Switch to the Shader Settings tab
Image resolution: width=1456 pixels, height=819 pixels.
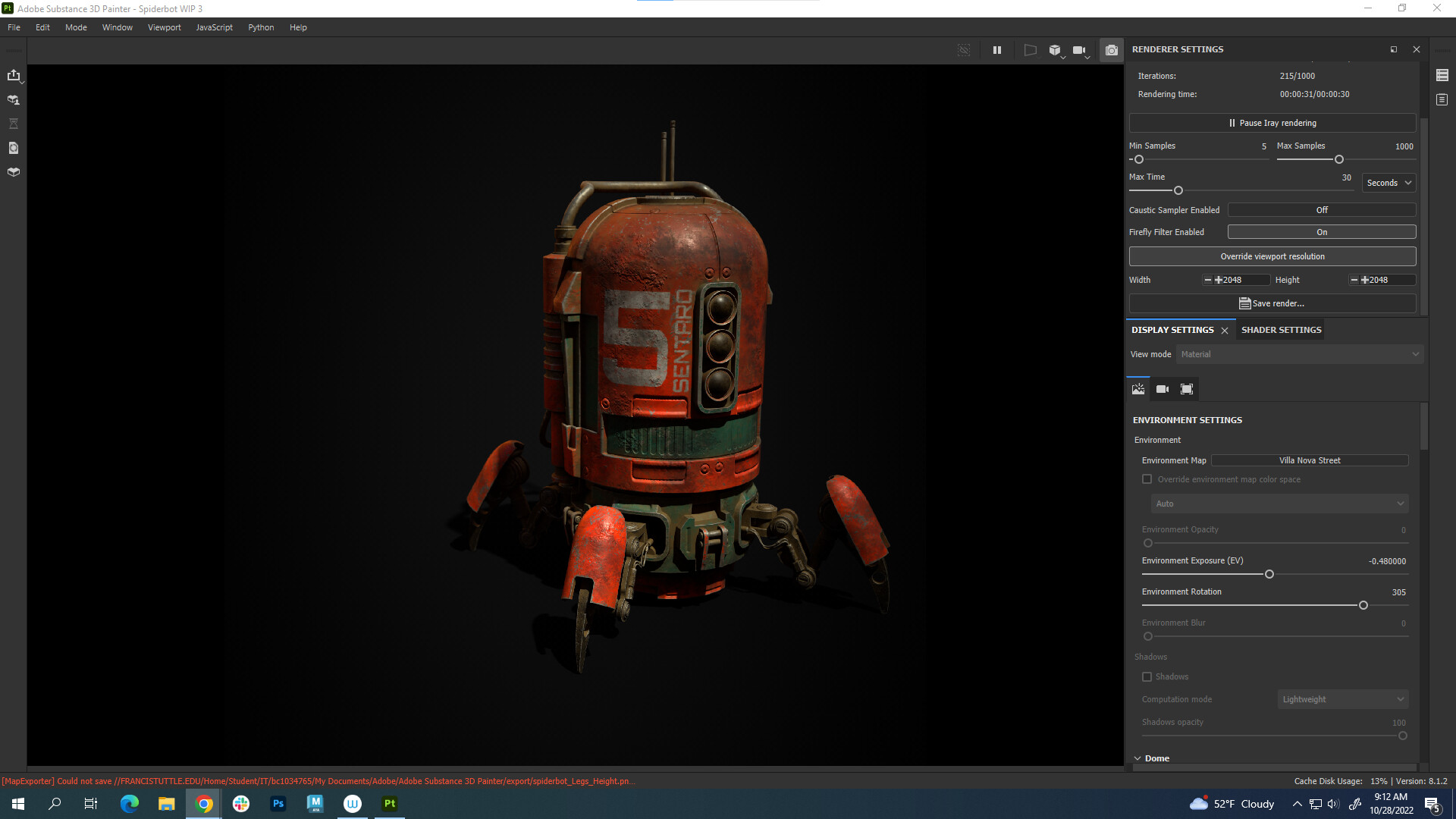click(1281, 329)
